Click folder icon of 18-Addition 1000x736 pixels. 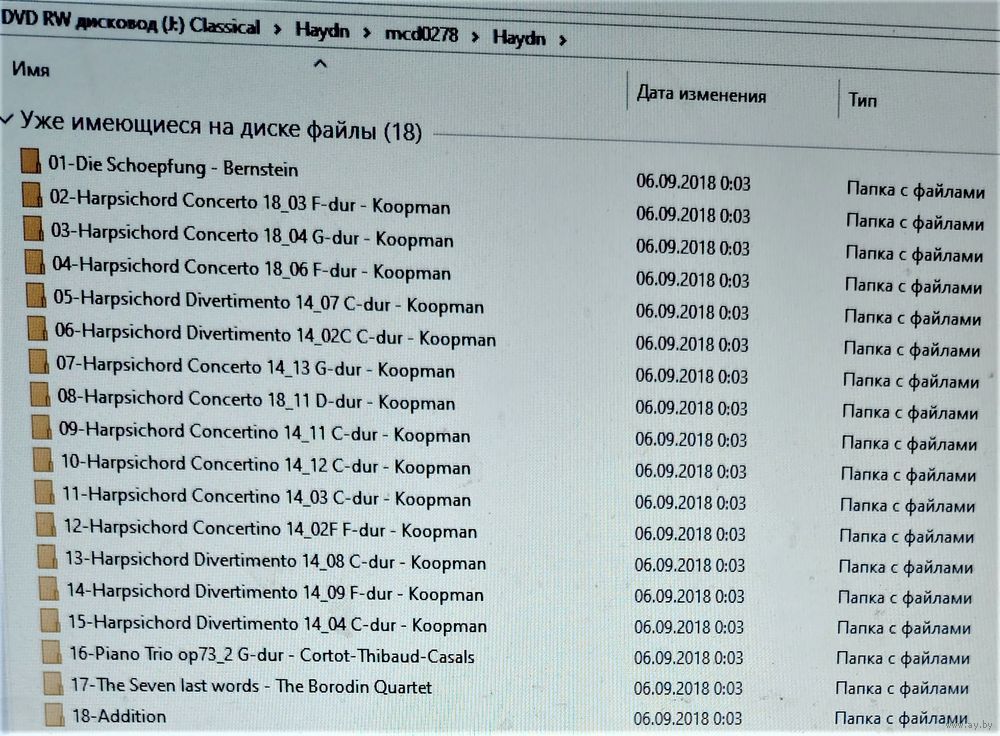(x=54, y=714)
